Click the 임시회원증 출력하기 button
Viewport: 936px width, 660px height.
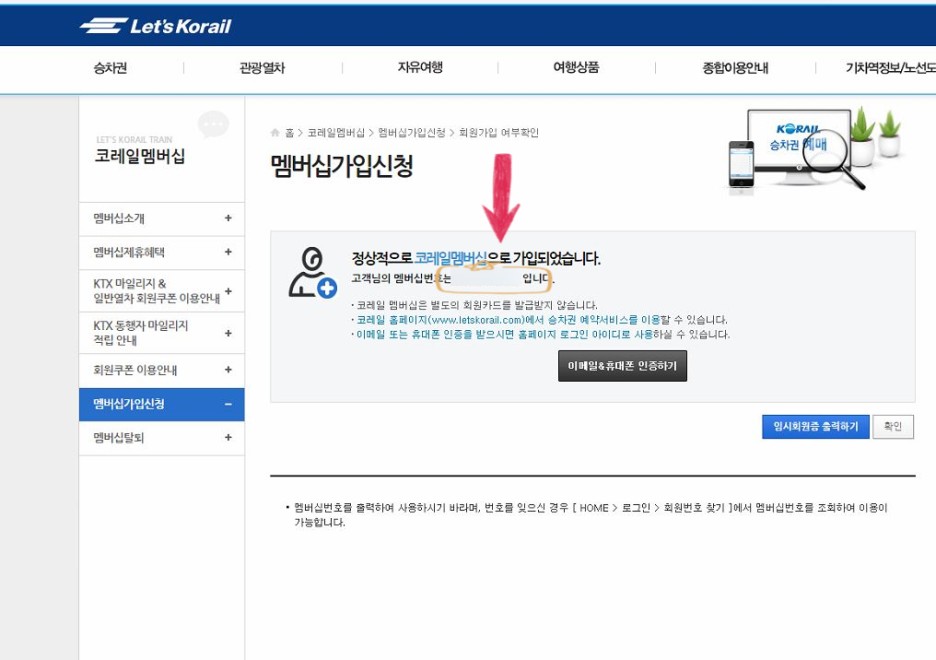(x=815, y=427)
